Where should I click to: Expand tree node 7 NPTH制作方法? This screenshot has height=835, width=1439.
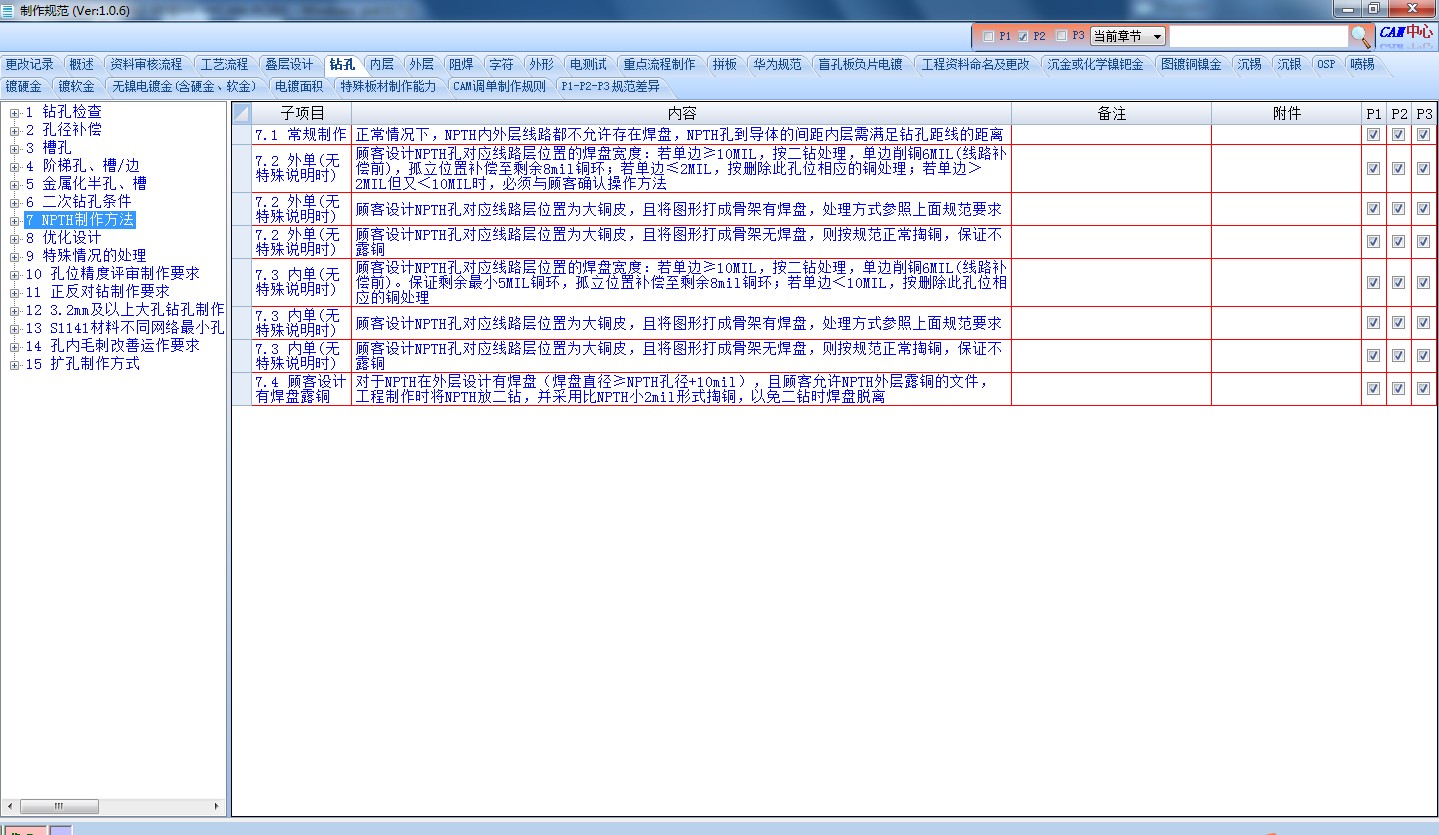coord(14,220)
